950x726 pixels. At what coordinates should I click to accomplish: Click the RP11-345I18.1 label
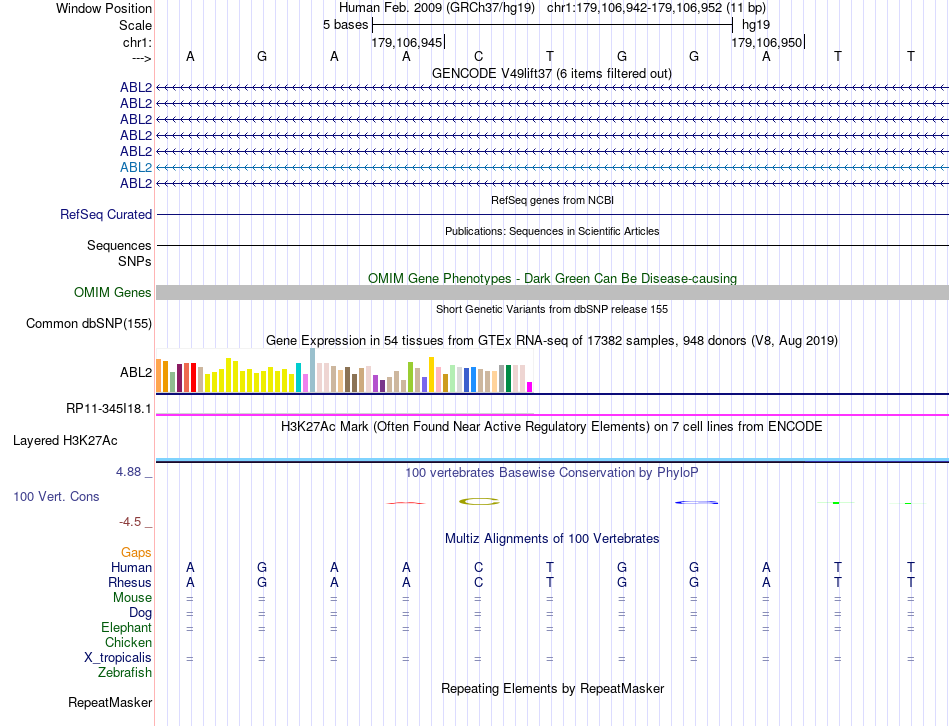[x=109, y=408]
